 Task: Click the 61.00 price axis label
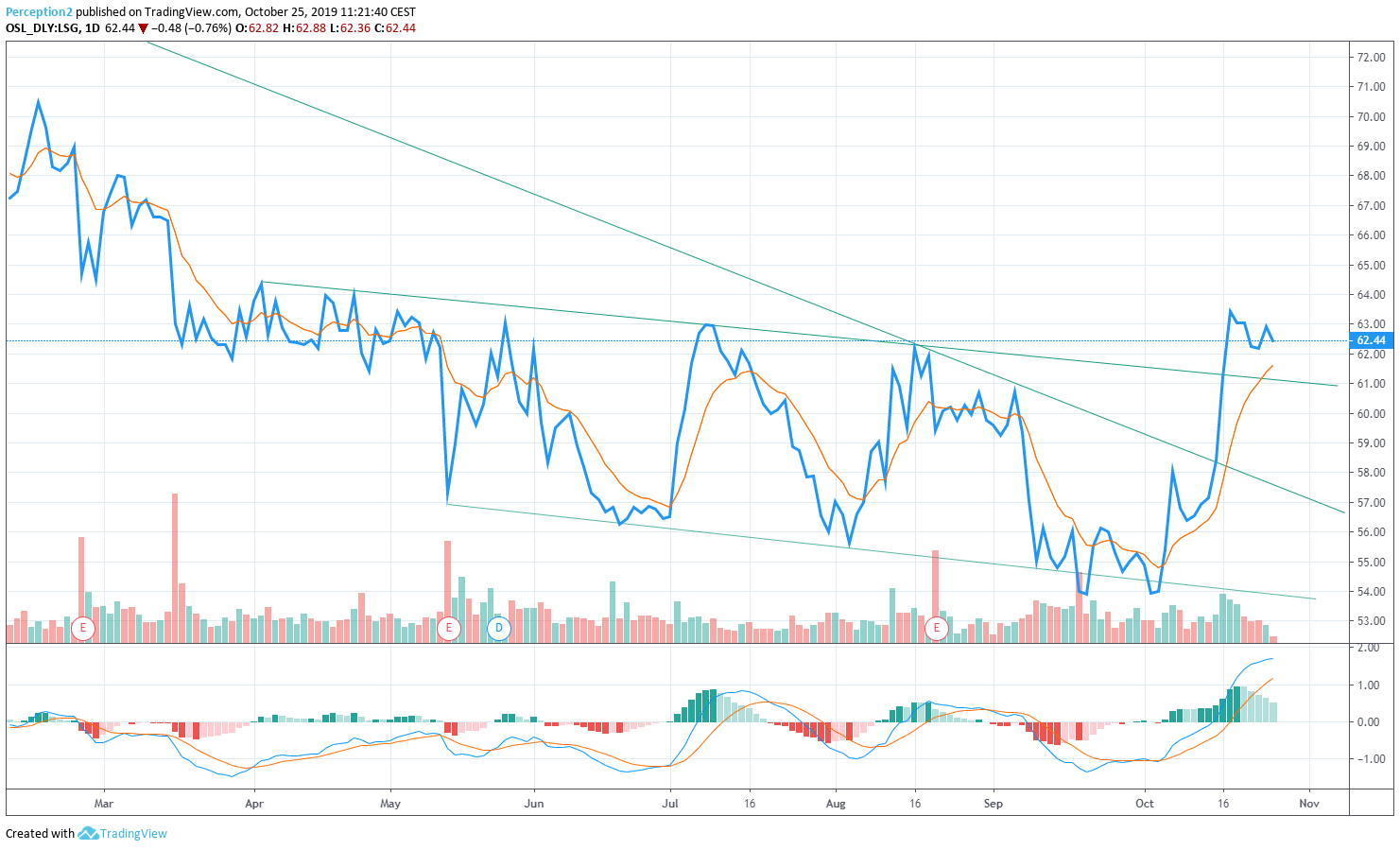1371,384
